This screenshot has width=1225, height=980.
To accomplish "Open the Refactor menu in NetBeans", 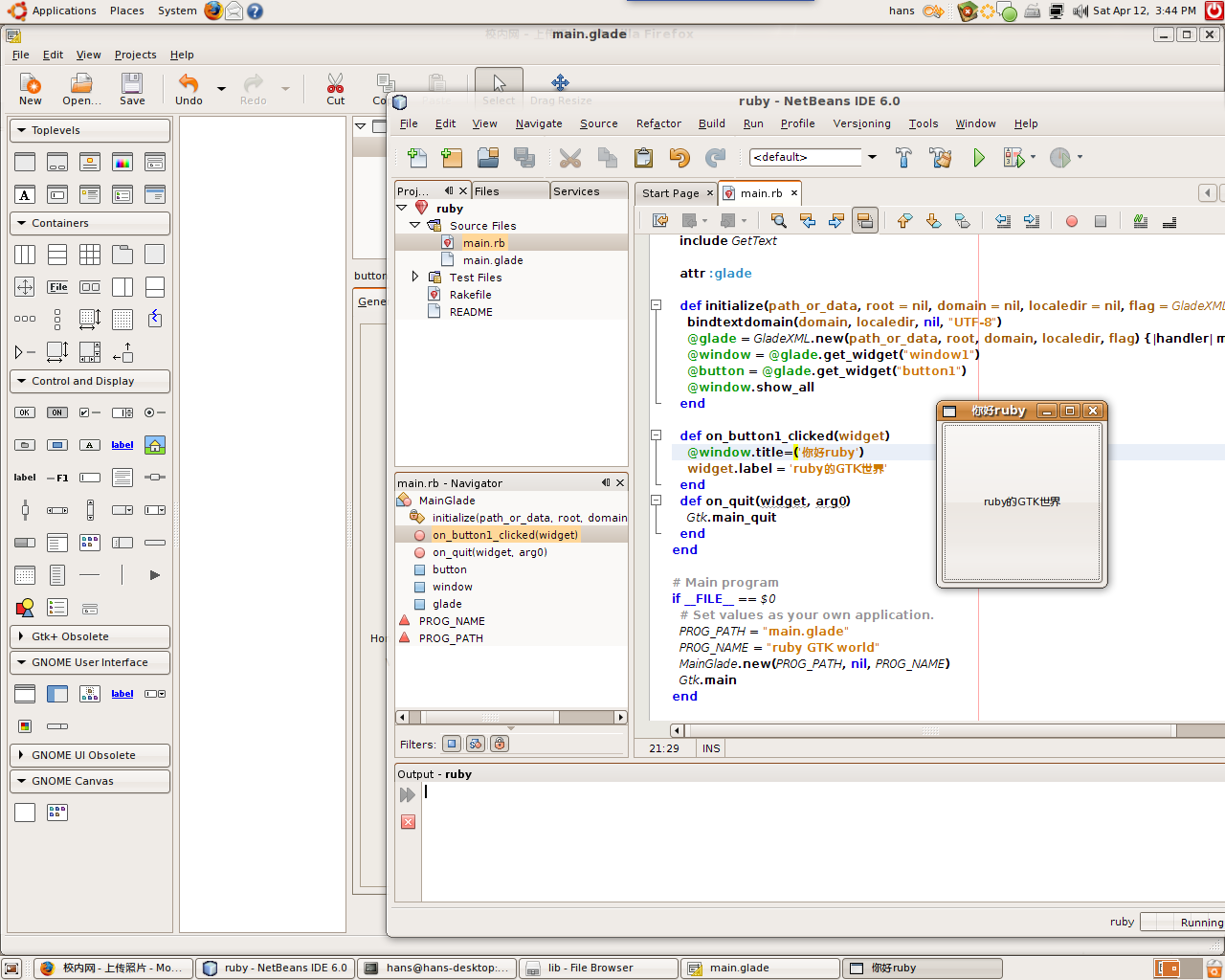I will 658,123.
